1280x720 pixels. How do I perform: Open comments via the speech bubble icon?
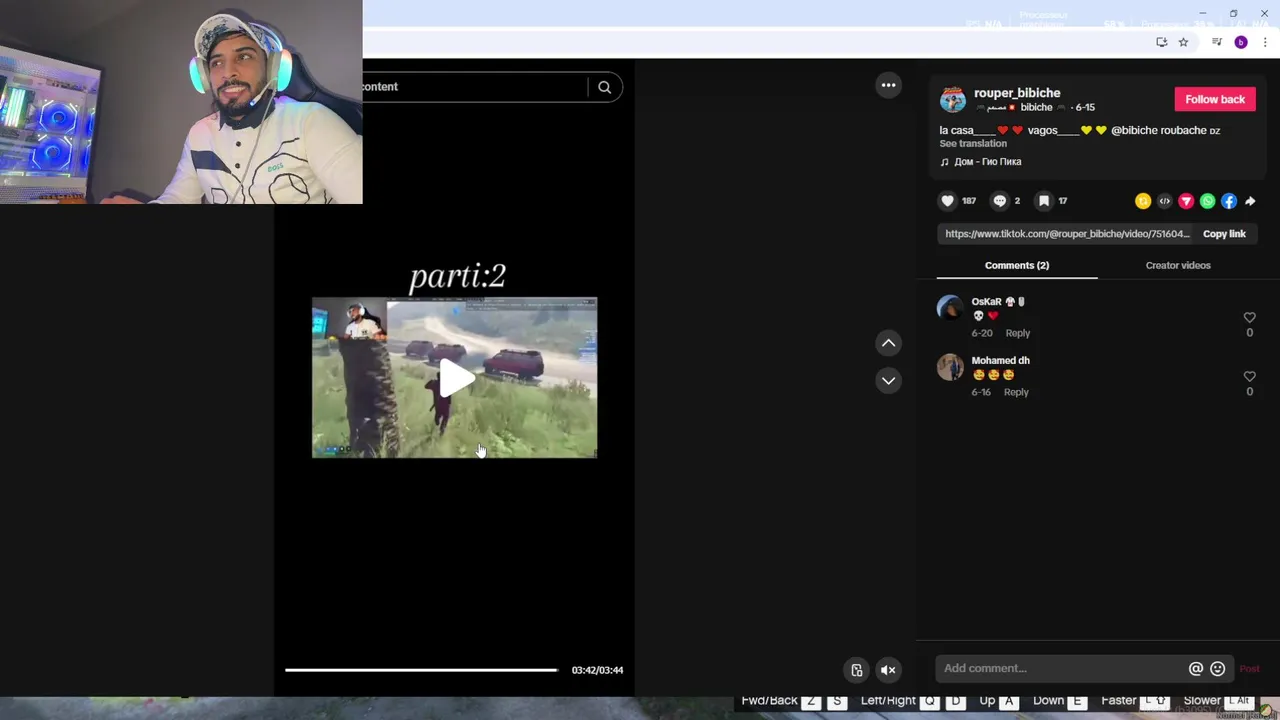coord(999,201)
